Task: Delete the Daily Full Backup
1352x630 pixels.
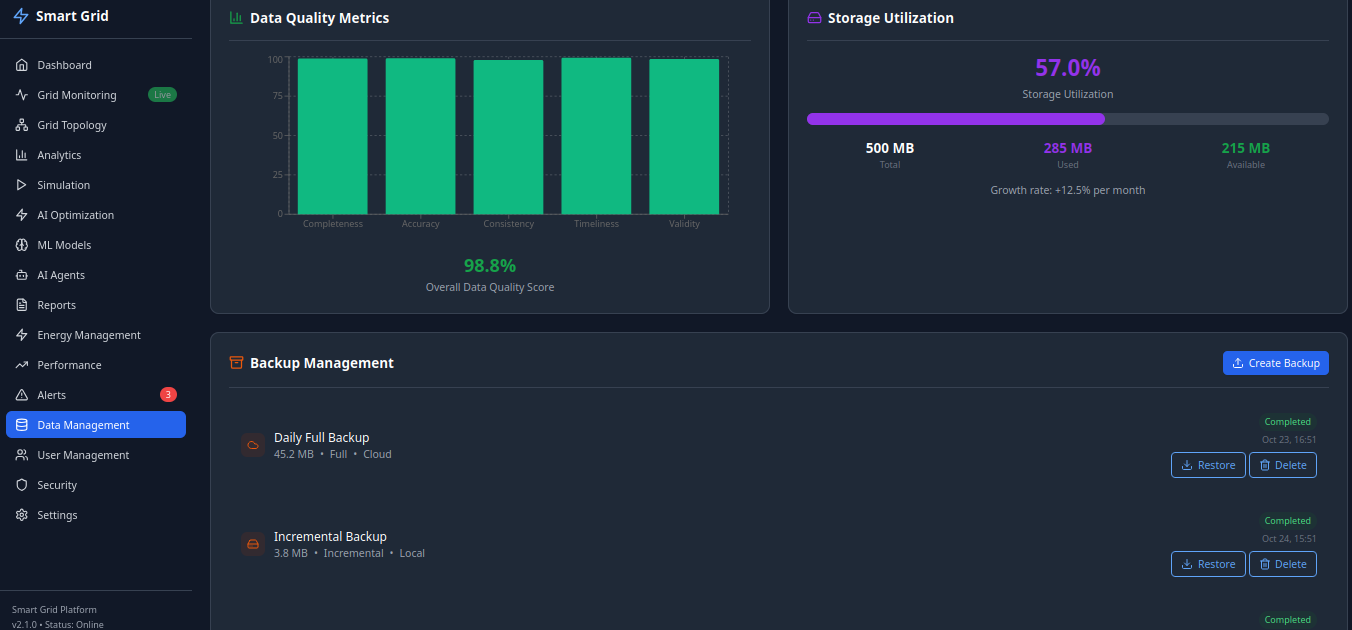Action: point(1283,465)
